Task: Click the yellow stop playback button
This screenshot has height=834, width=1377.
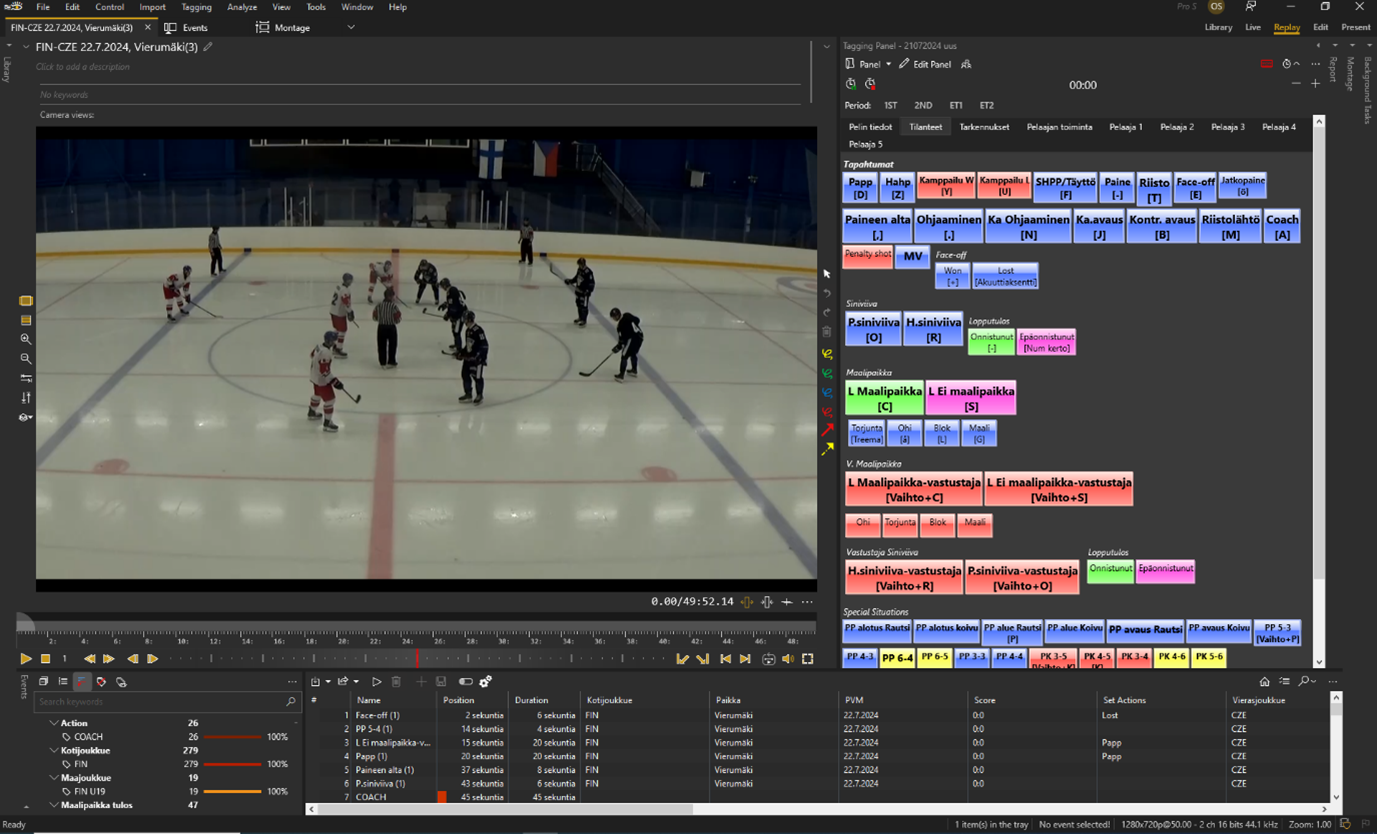Action: (x=45, y=659)
